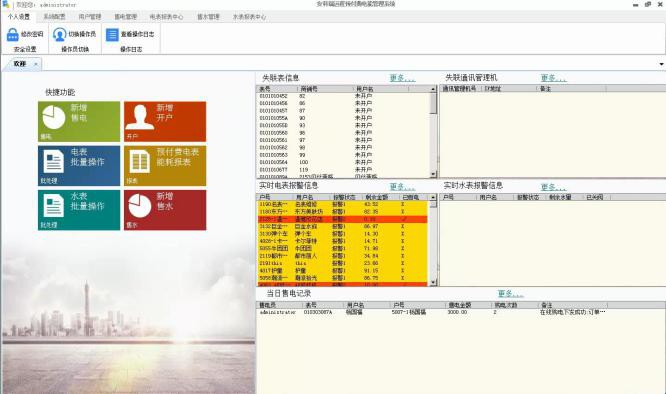The image size is (666, 394).
Task: Click 剩余金额 column header in 电表报警
Action: (x=381, y=197)
